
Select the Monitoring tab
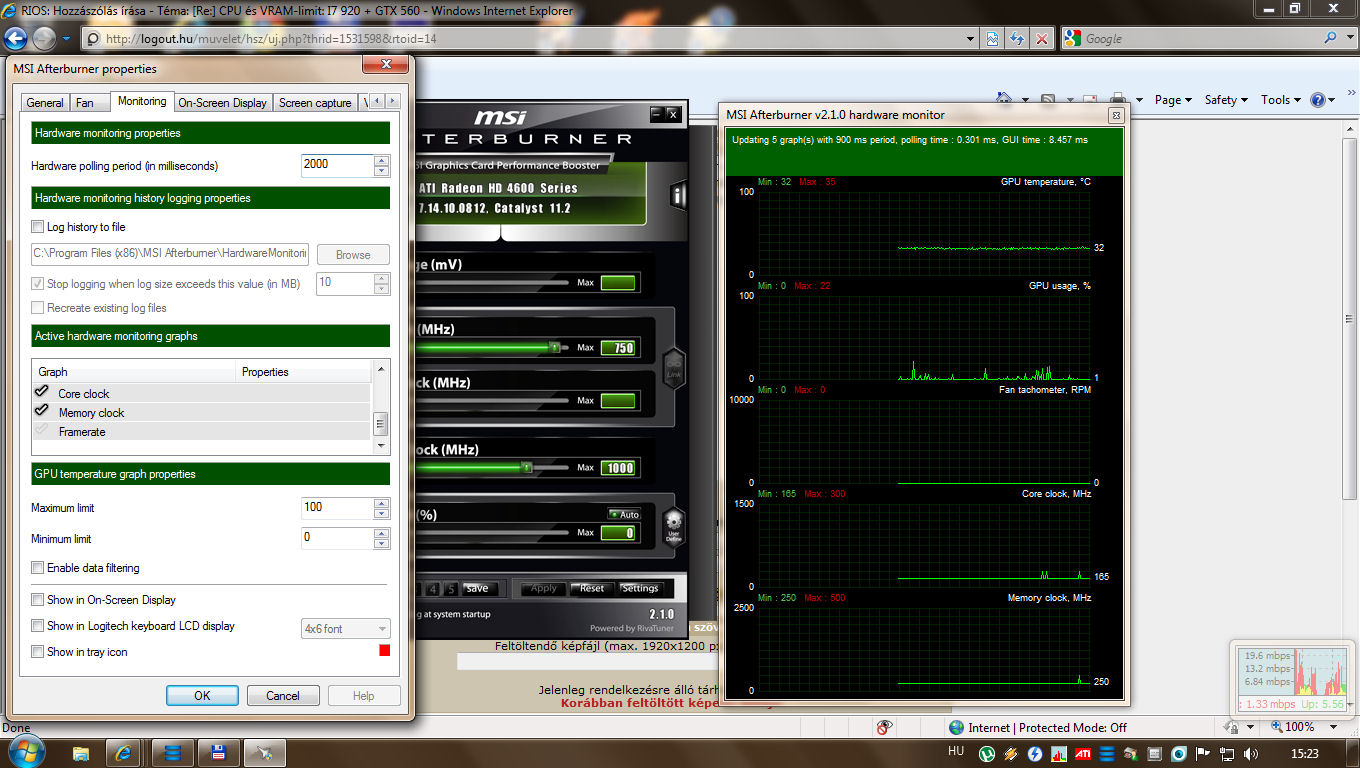[141, 101]
